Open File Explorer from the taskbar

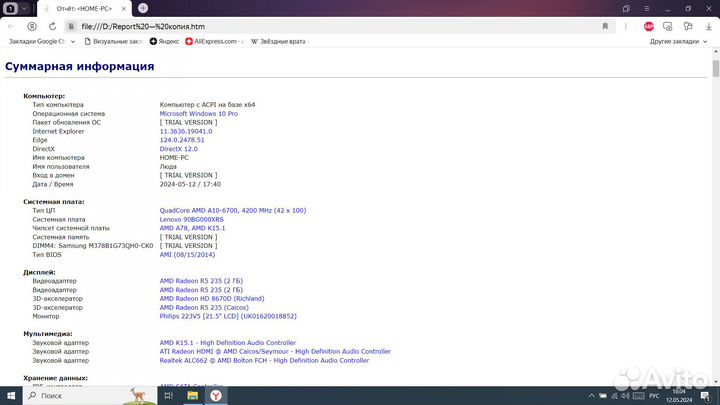(192, 395)
